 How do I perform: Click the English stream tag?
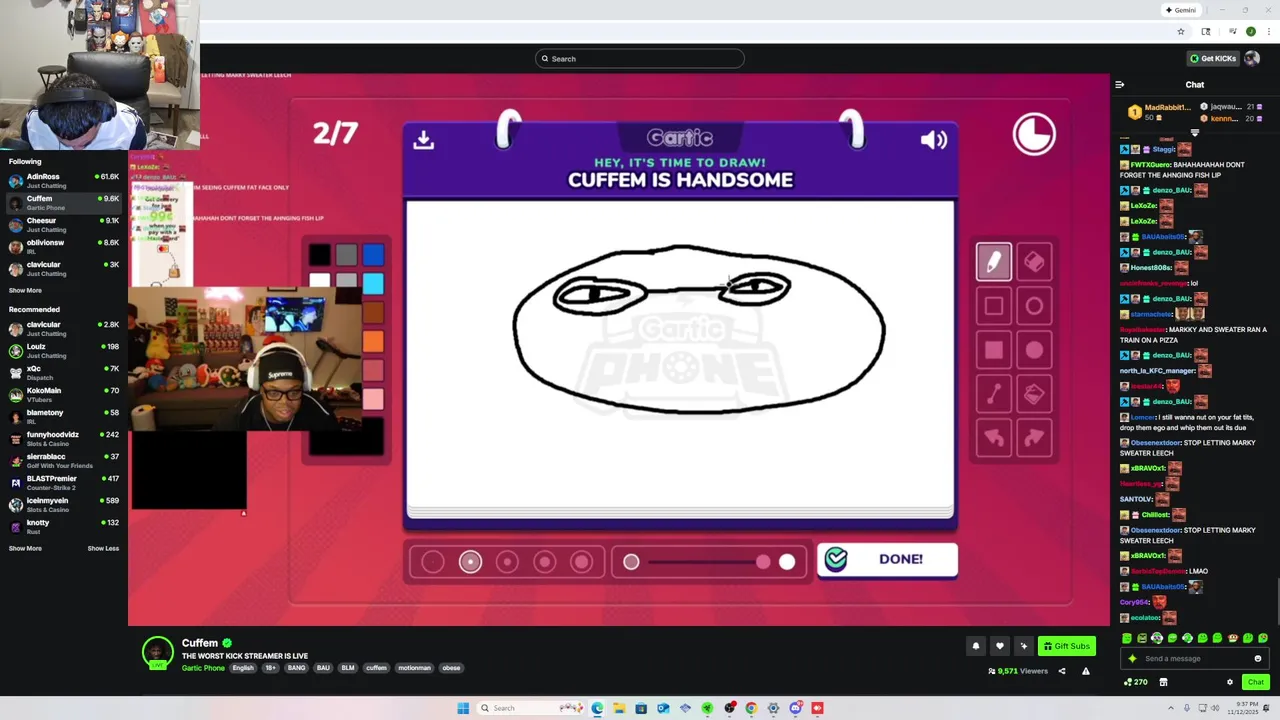tap(243, 668)
